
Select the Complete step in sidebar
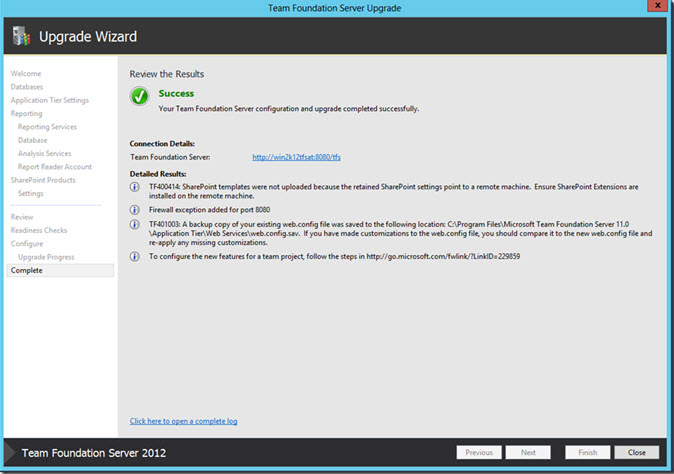(x=60, y=270)
